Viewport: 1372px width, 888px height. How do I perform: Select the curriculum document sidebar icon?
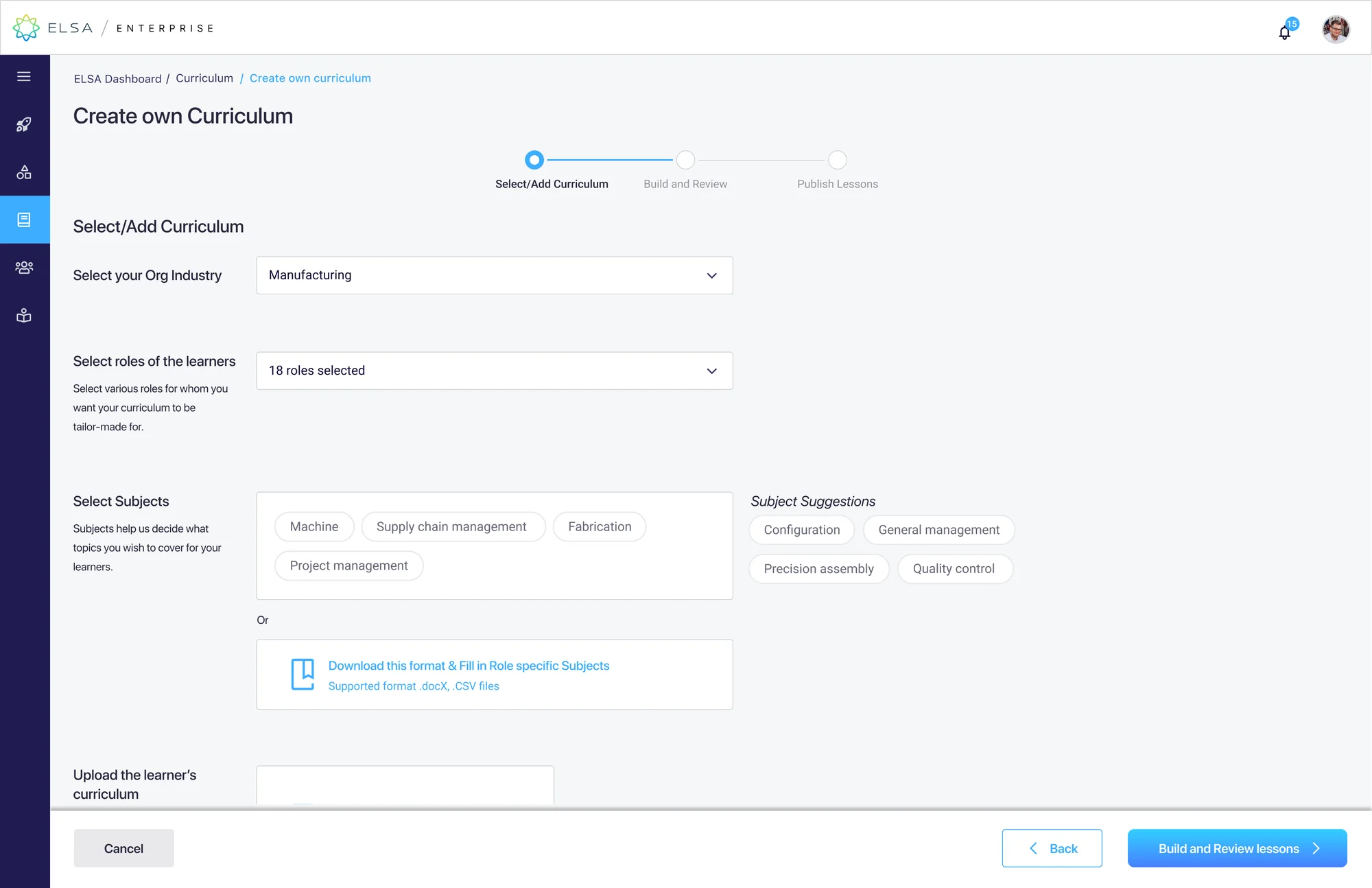click(x=24, y=220)
